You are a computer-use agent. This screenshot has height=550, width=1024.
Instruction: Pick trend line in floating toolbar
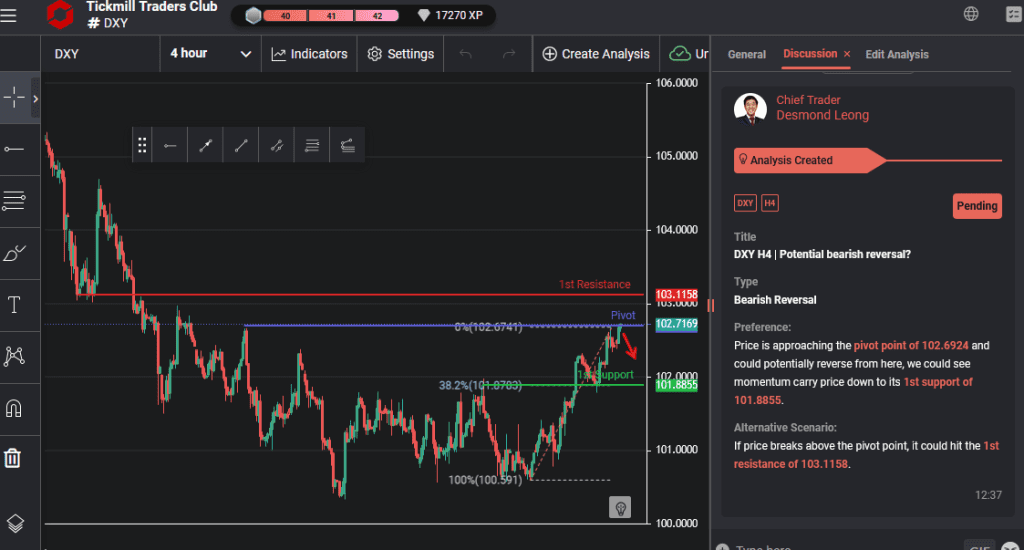pos(241,146)
